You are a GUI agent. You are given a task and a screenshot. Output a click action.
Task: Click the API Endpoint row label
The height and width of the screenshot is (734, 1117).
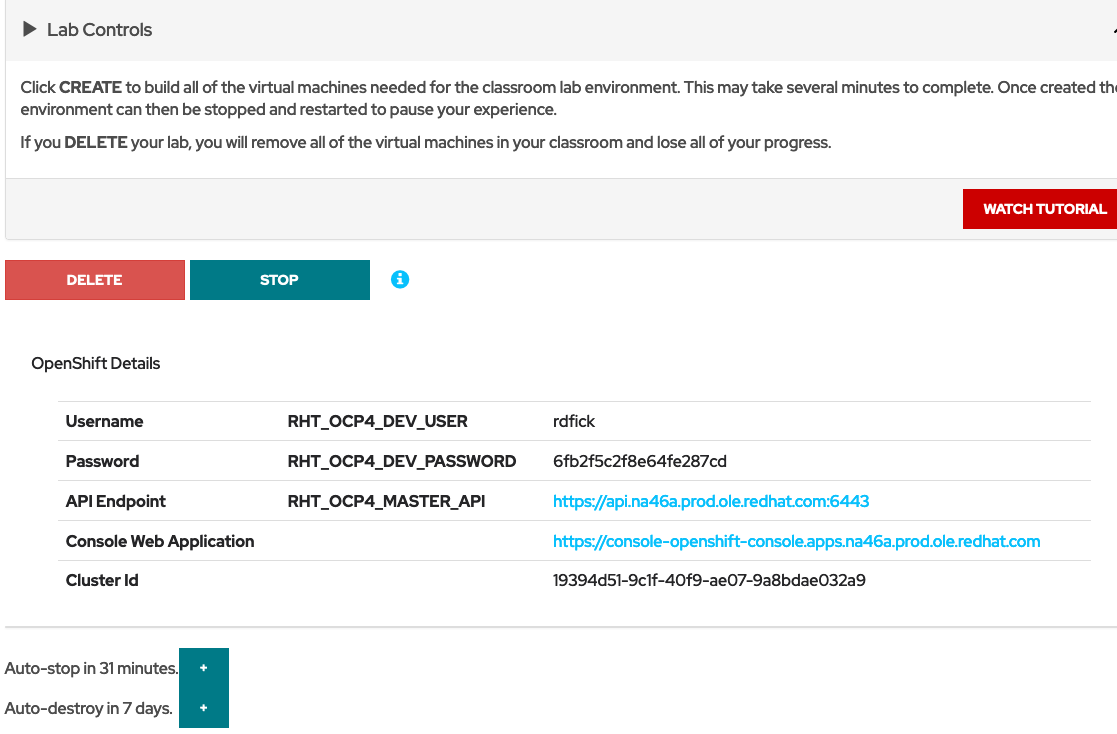(x=115, y=501)
